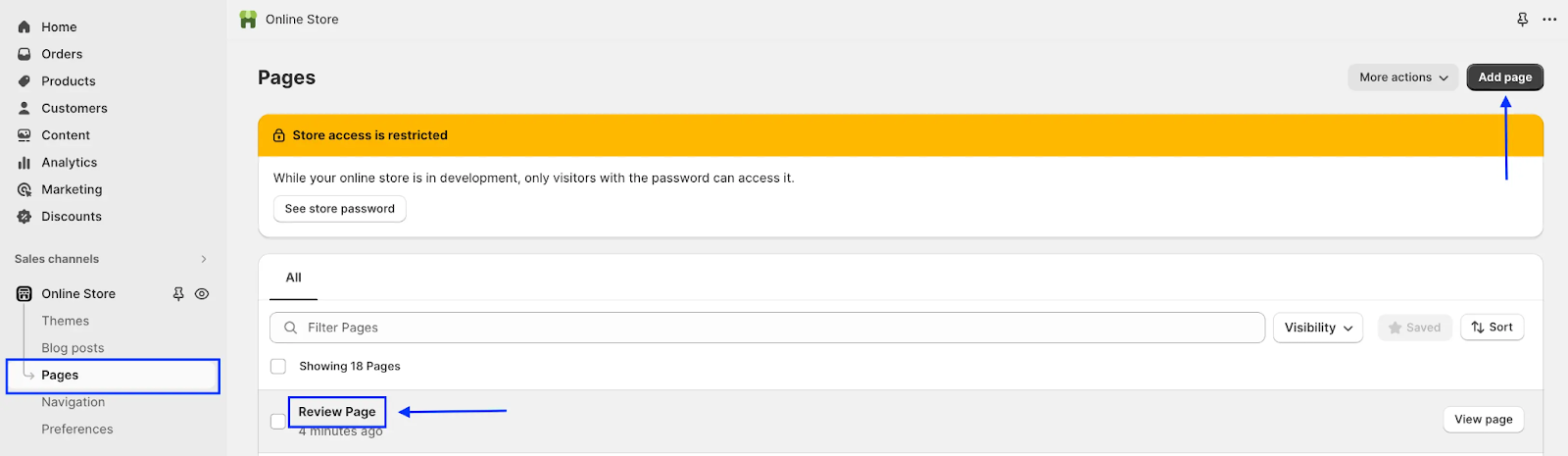Click the Discounts badge icon
This screenshot has width=1568, height=456.
tap(24, 217)
